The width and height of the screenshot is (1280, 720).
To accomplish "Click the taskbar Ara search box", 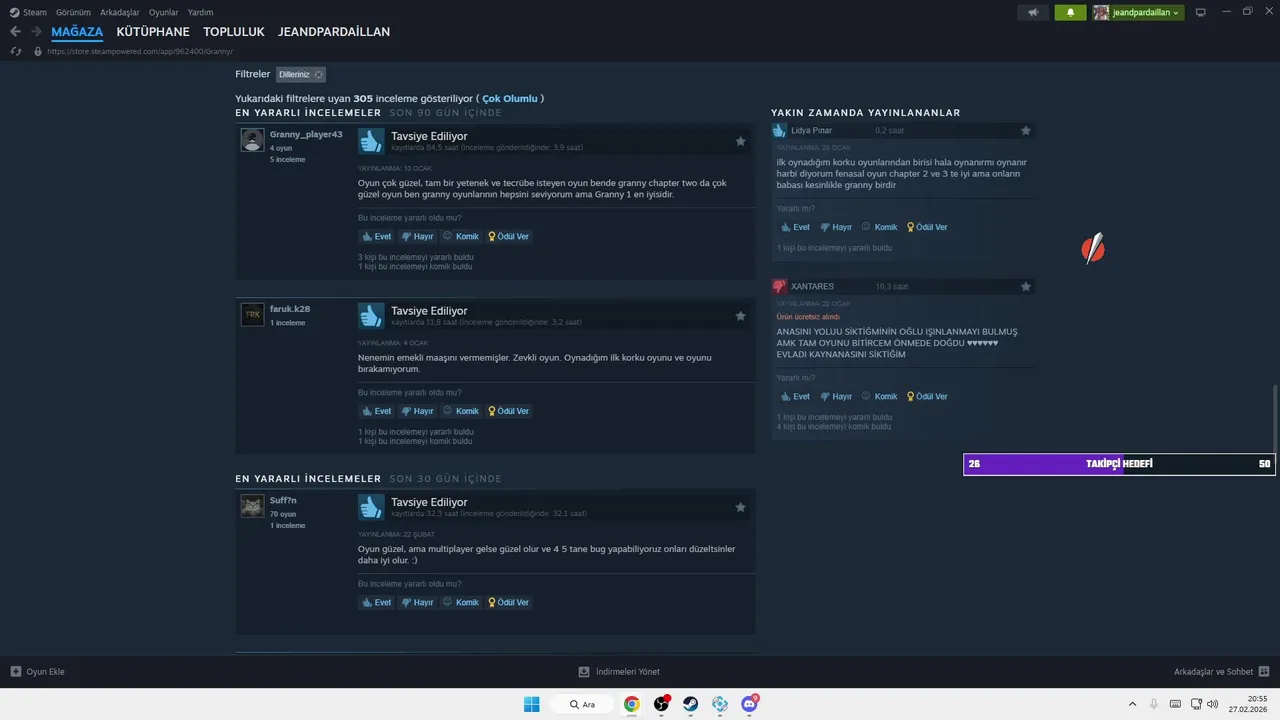I will [x=580, y=704].
